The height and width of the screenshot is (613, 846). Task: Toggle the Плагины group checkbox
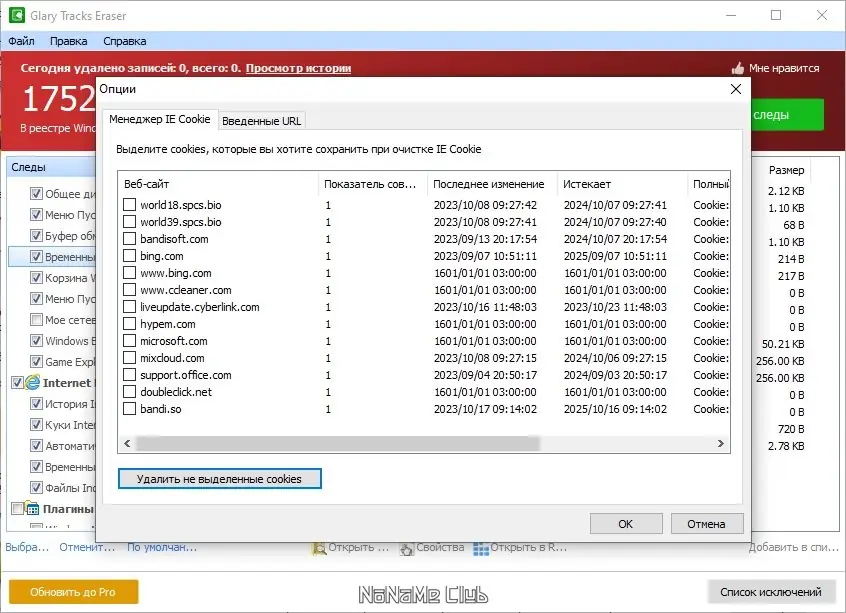[17, 508]
